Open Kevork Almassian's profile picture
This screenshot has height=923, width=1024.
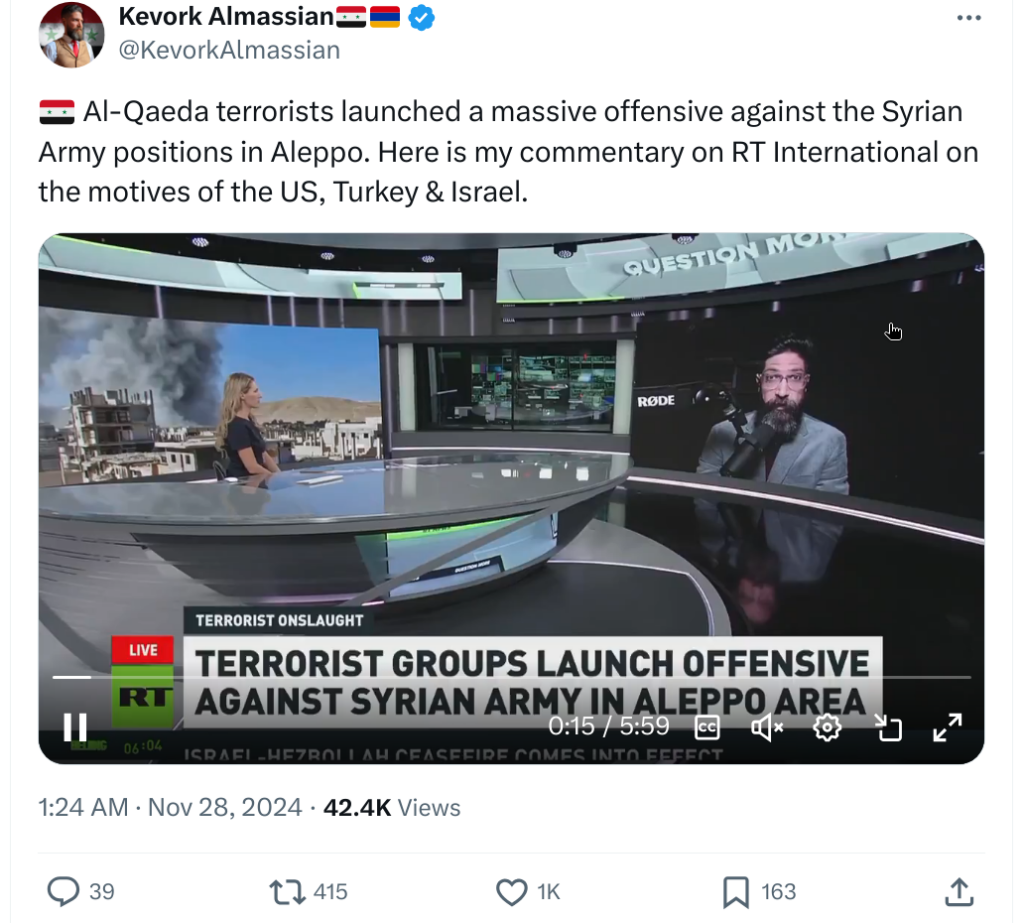71,35
